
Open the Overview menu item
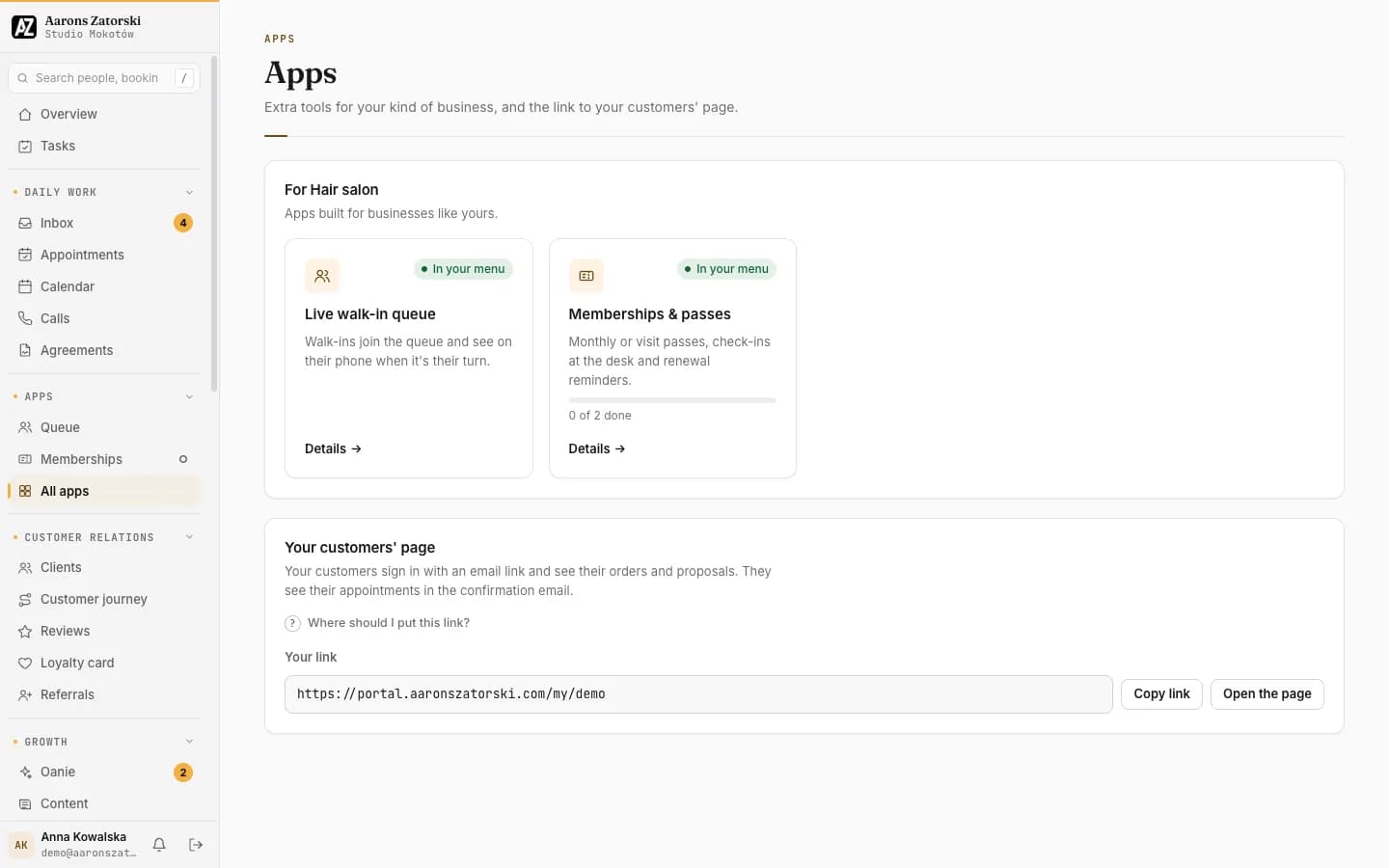pos(104,115)
